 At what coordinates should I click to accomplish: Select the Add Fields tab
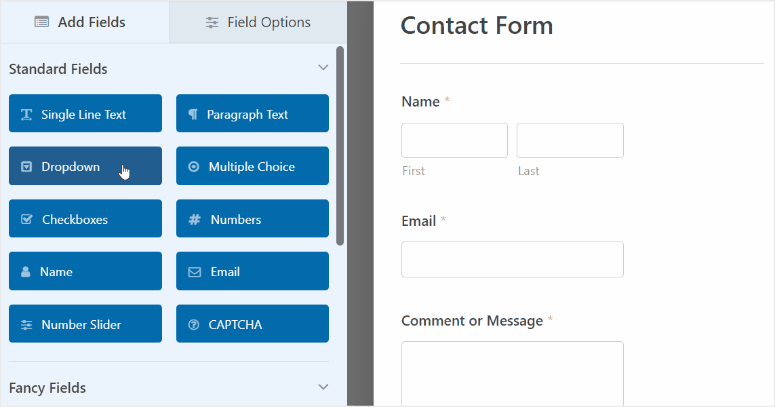click(84, 22)
